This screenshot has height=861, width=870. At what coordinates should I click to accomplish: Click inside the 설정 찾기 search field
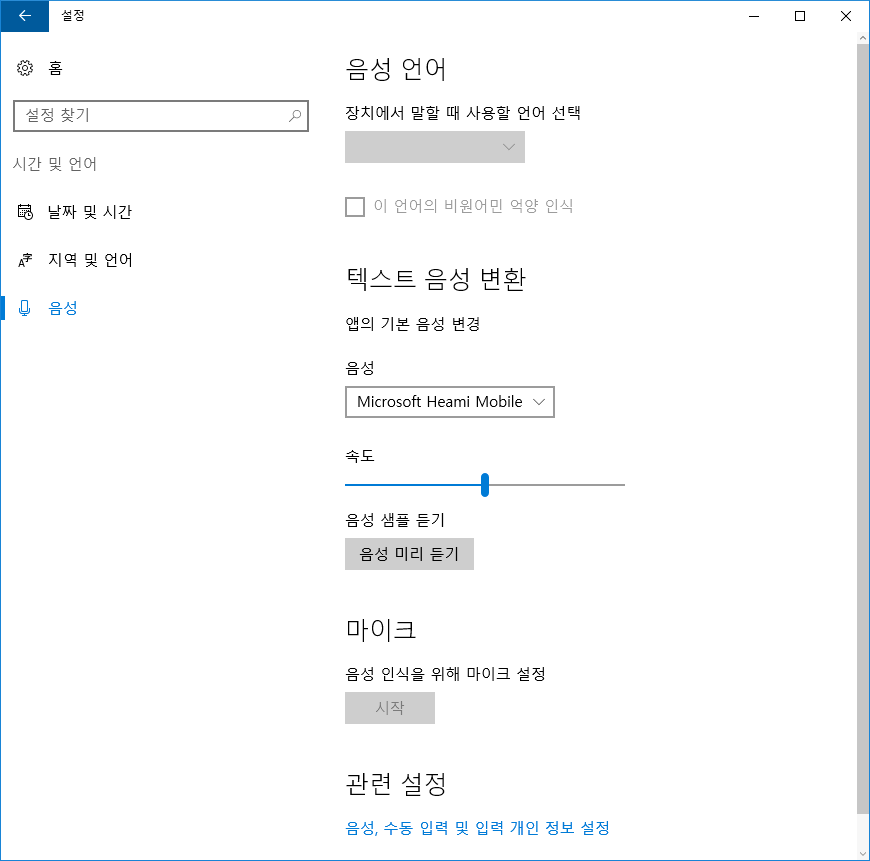(150, 116)
